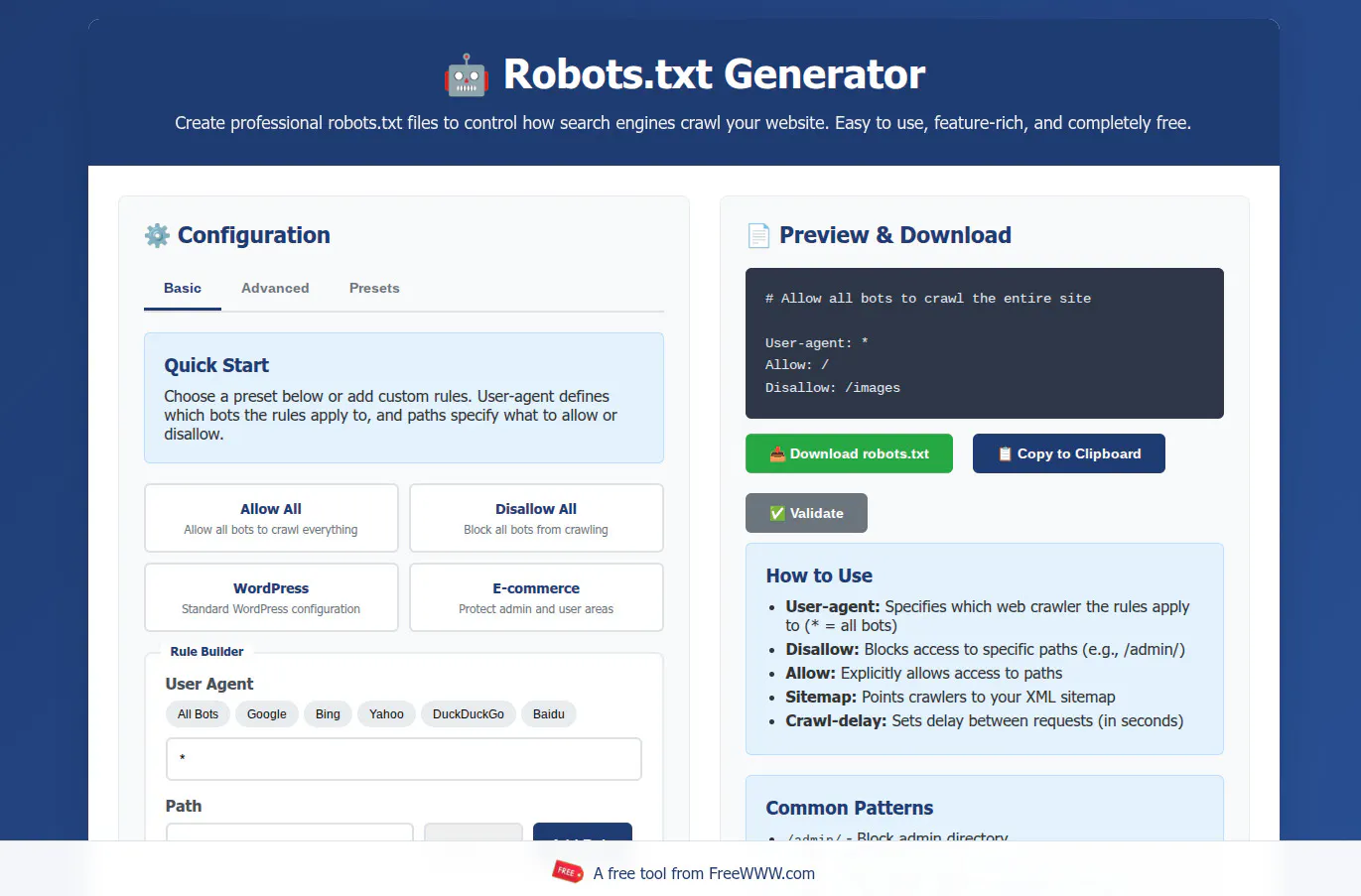Select the All Bots user agent chip

(x=198, y=714)
